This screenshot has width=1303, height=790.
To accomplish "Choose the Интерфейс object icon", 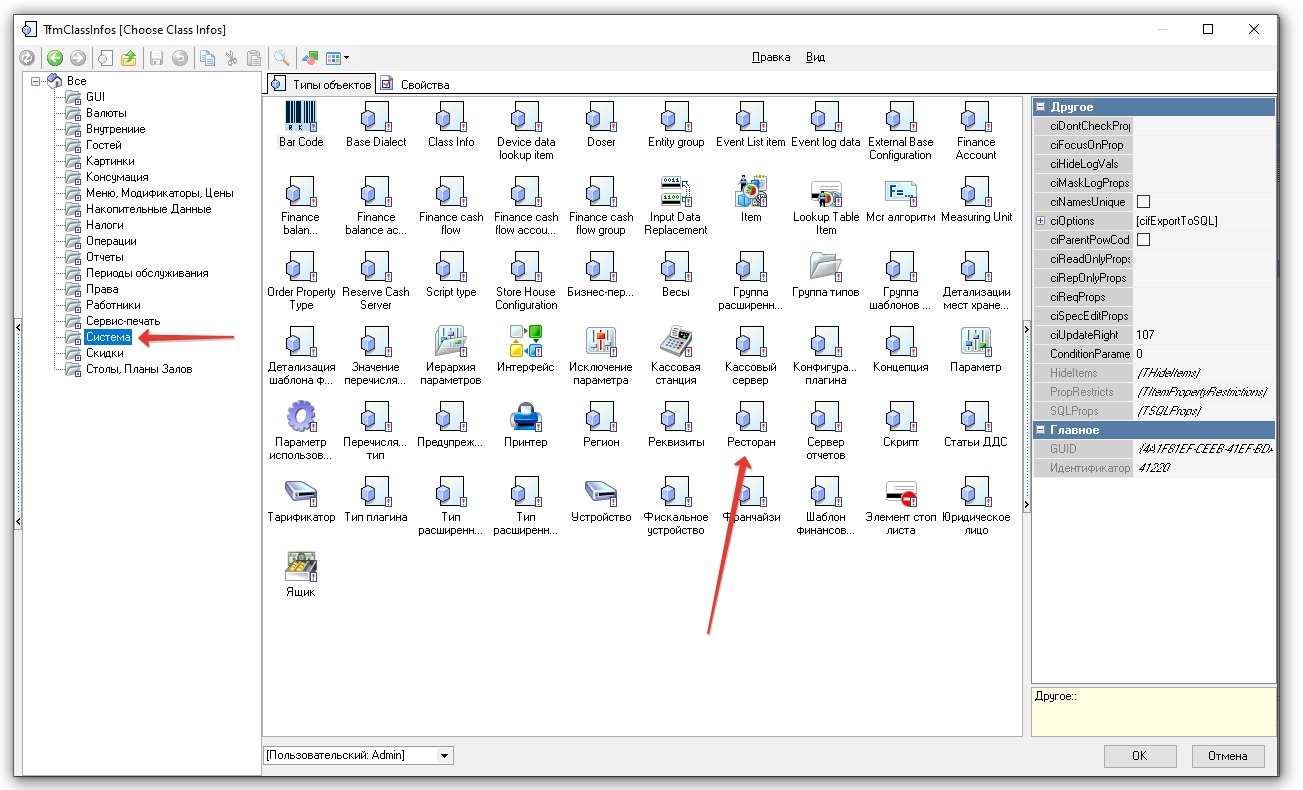I will [525, 349].
